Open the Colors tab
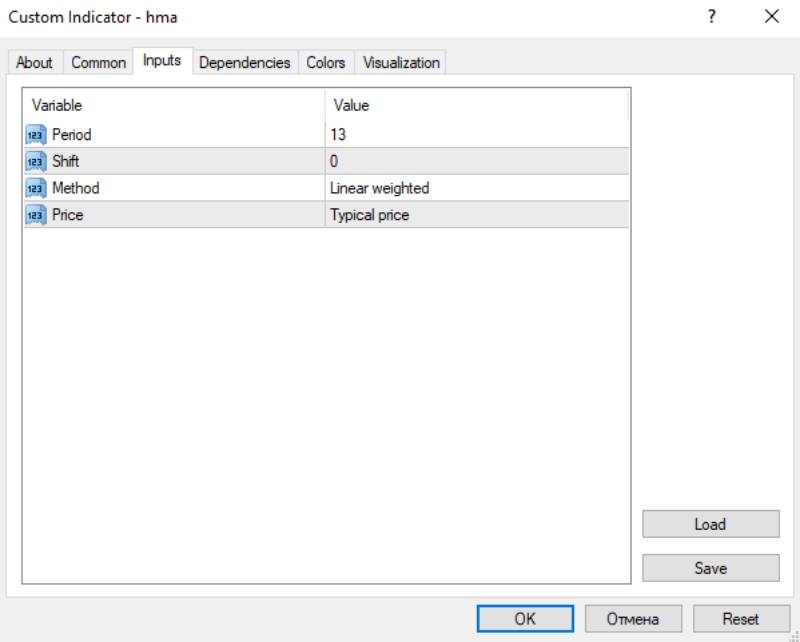The image size is (800, 642). [325, 62]
